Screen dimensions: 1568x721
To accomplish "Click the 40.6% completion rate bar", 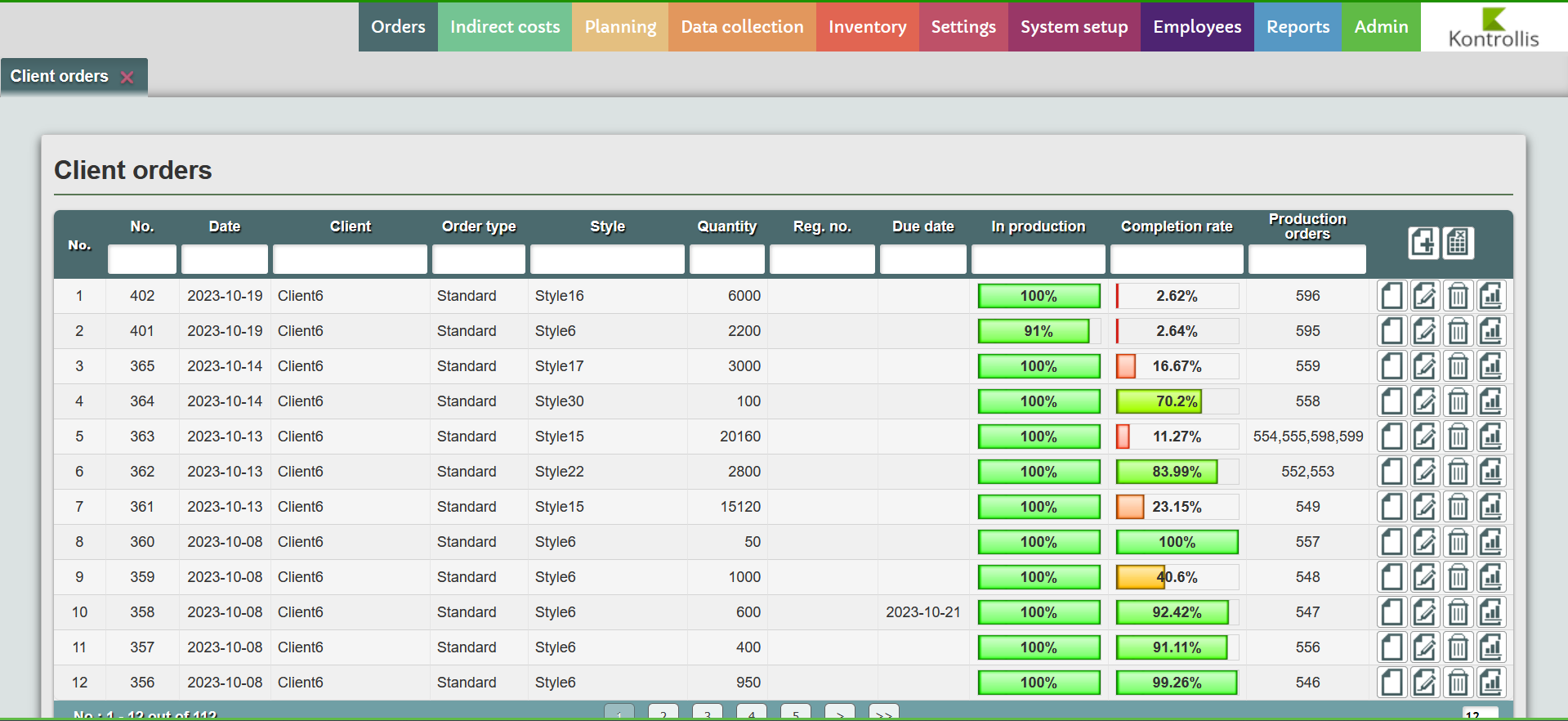I will click(1177, 577).
